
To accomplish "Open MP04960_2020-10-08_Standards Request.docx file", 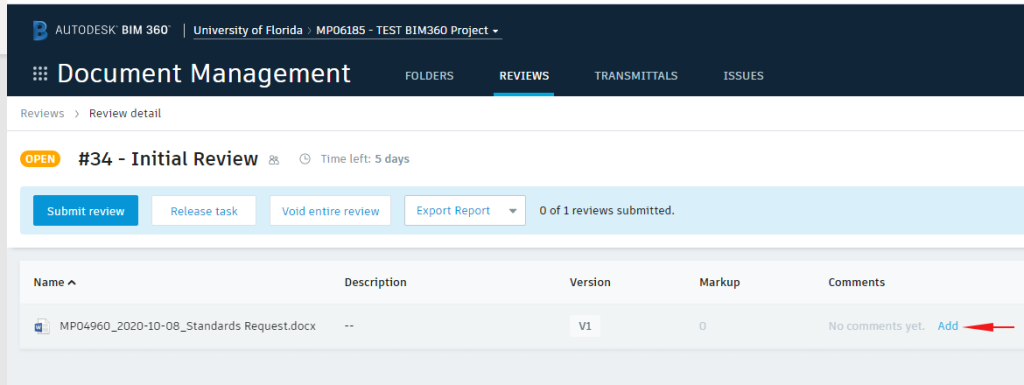I will pyautogui.click(x=187, y=326).
